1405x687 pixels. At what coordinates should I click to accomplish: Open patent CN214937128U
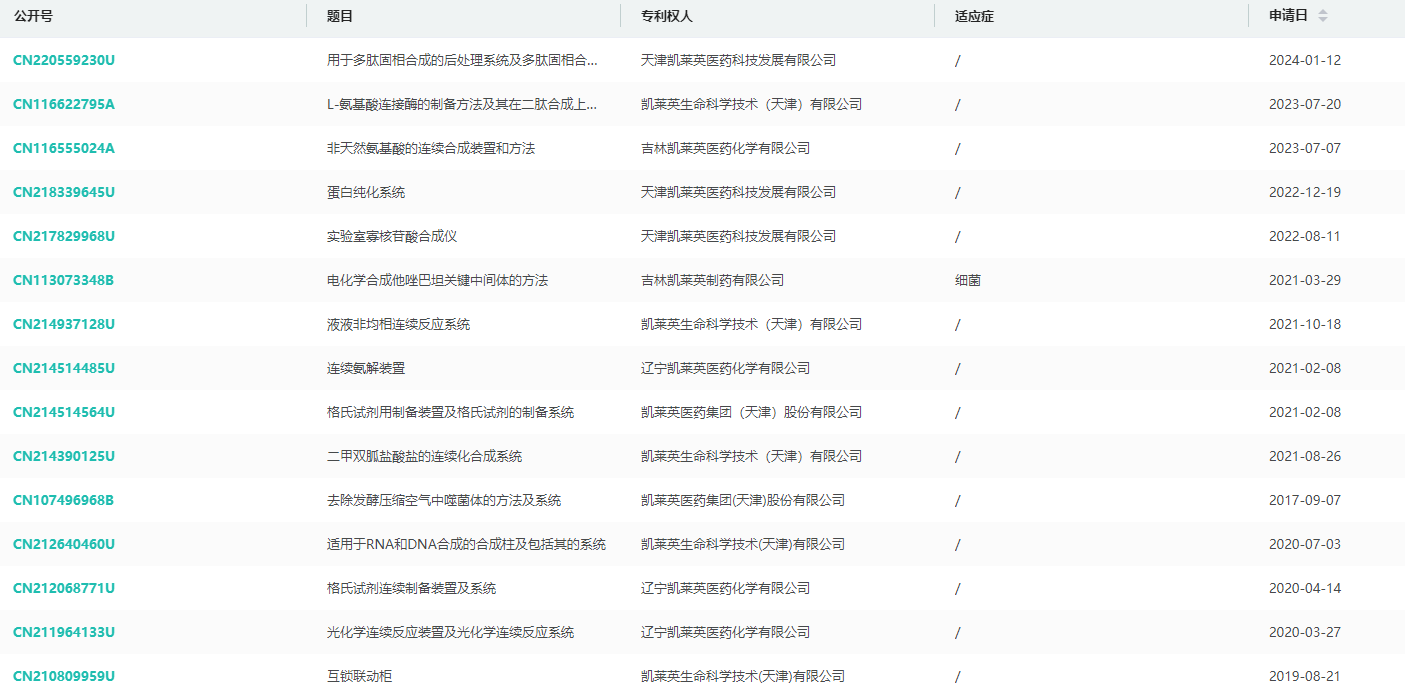point(64,324)
